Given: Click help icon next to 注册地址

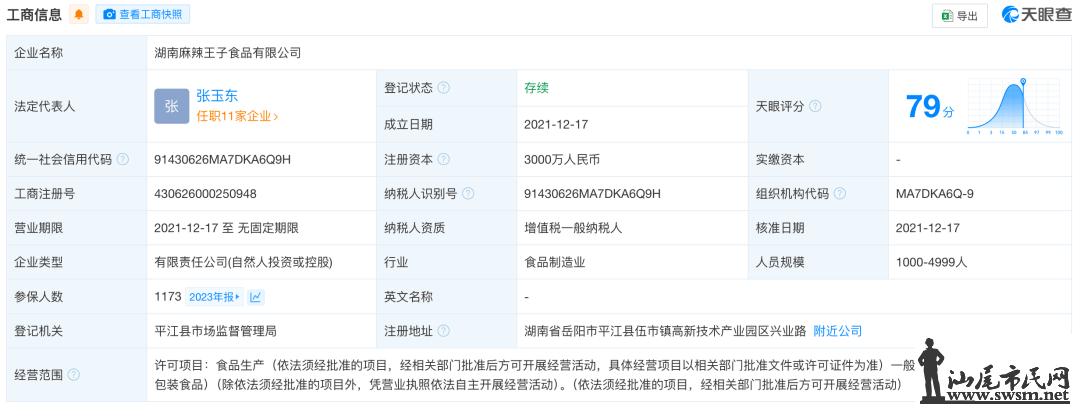Looking at the screenshot, I should (444, 331).
